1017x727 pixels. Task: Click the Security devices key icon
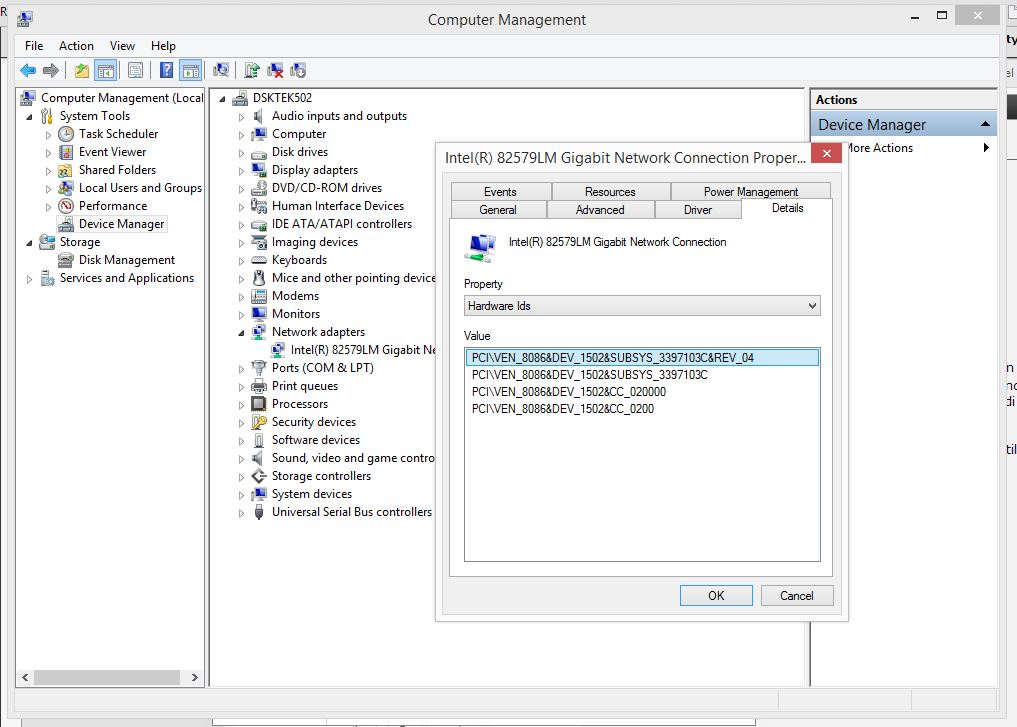(x=259, y=422)
